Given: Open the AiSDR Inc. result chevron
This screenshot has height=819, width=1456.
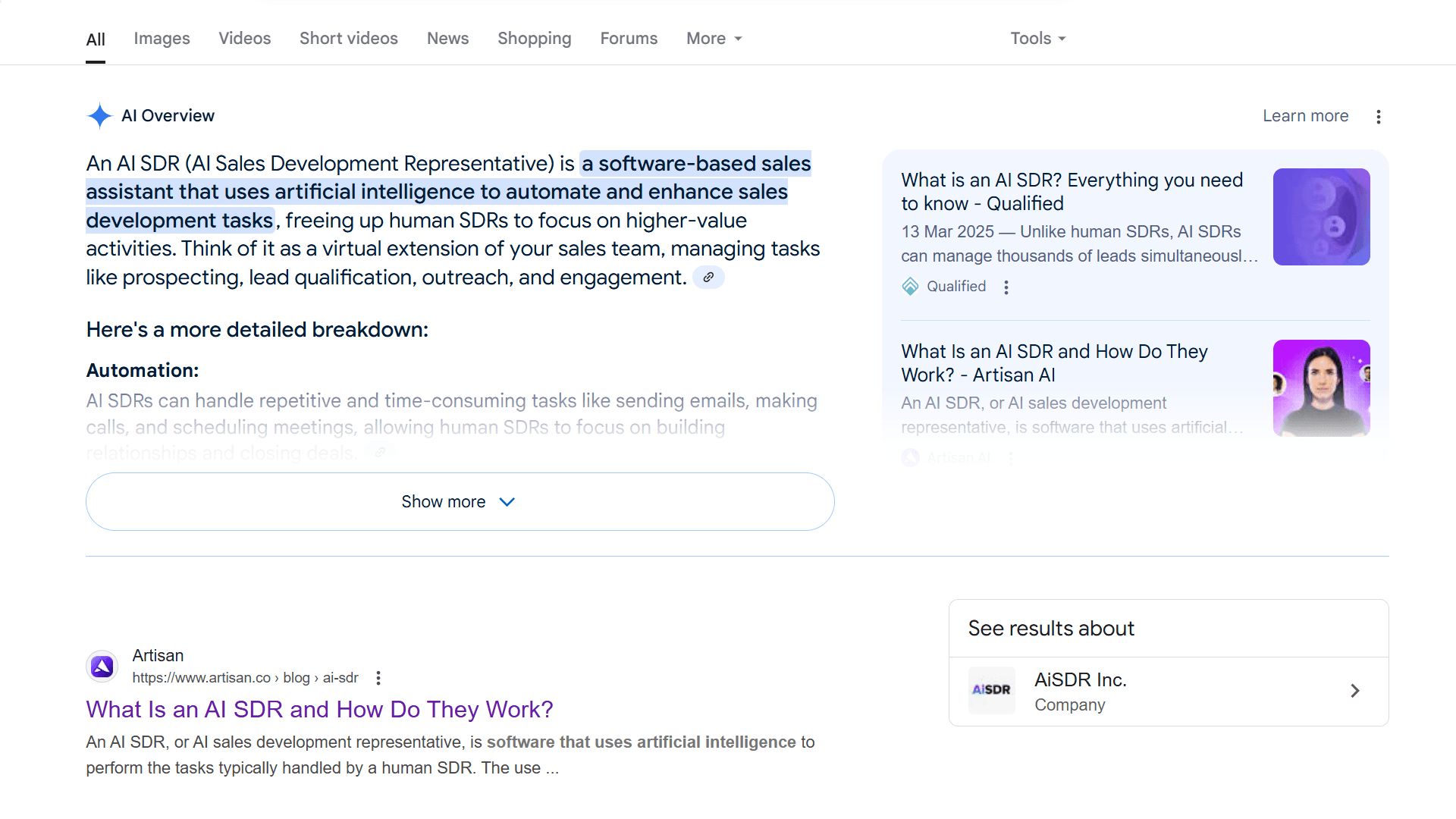Looking at the screenshot, I should click(x=1355, y=691).
